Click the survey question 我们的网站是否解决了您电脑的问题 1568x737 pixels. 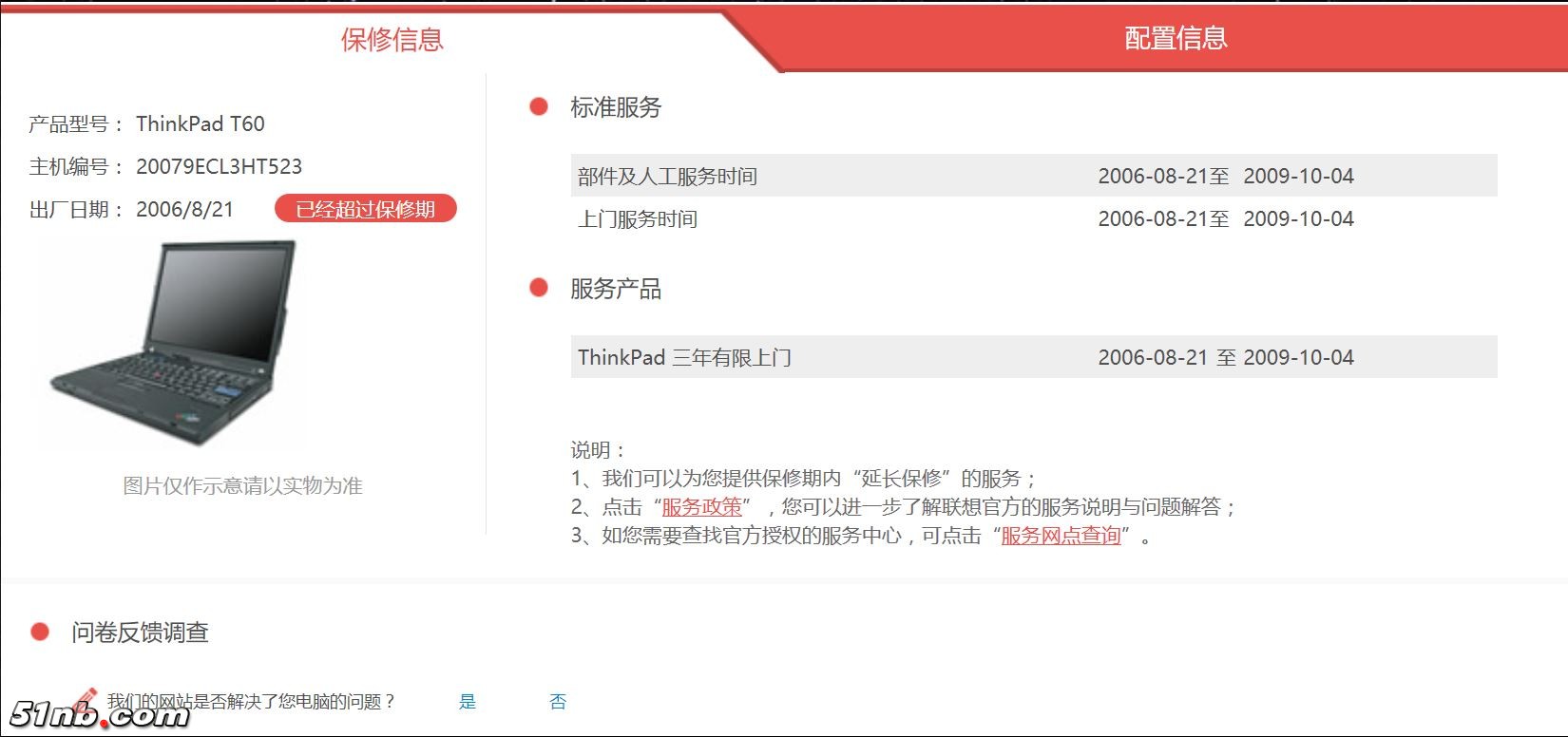(251, 702)
